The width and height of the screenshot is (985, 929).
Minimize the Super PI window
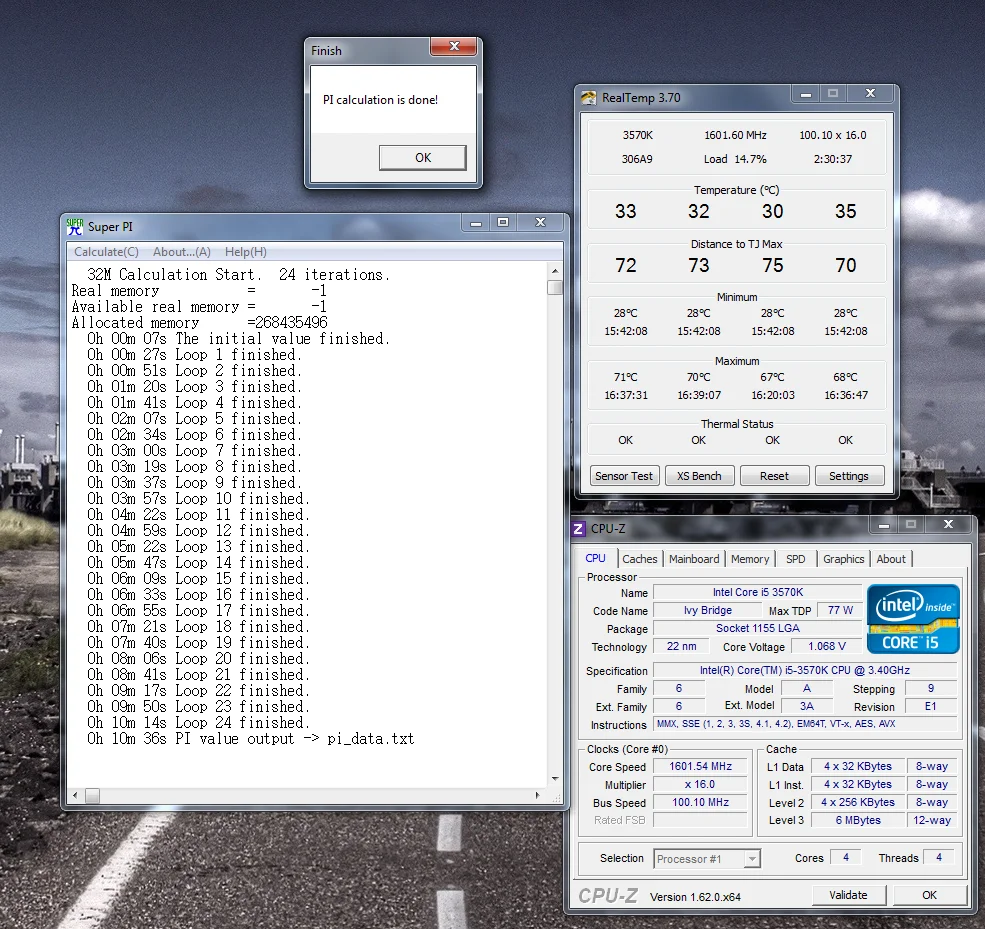pos(476,223)
